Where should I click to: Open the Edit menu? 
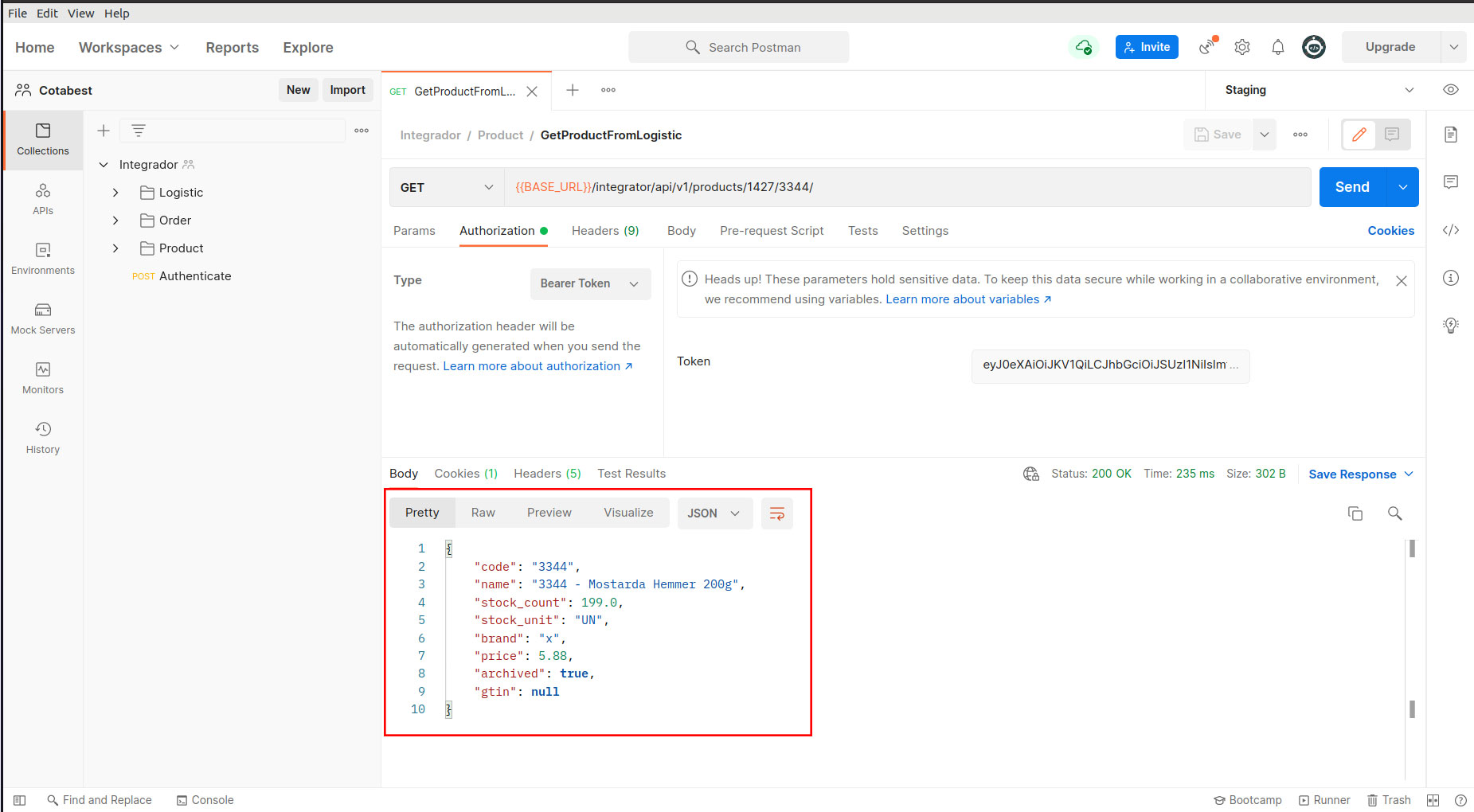[x=47, y=14]
